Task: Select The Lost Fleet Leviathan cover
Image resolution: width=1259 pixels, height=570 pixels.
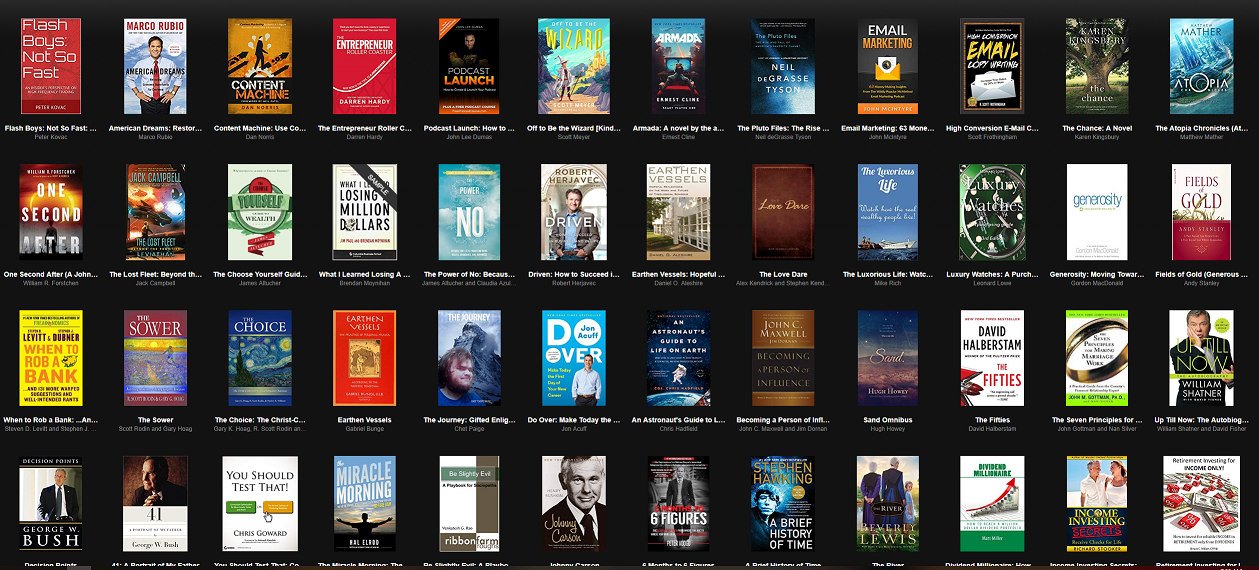Action: pos(155,212)
